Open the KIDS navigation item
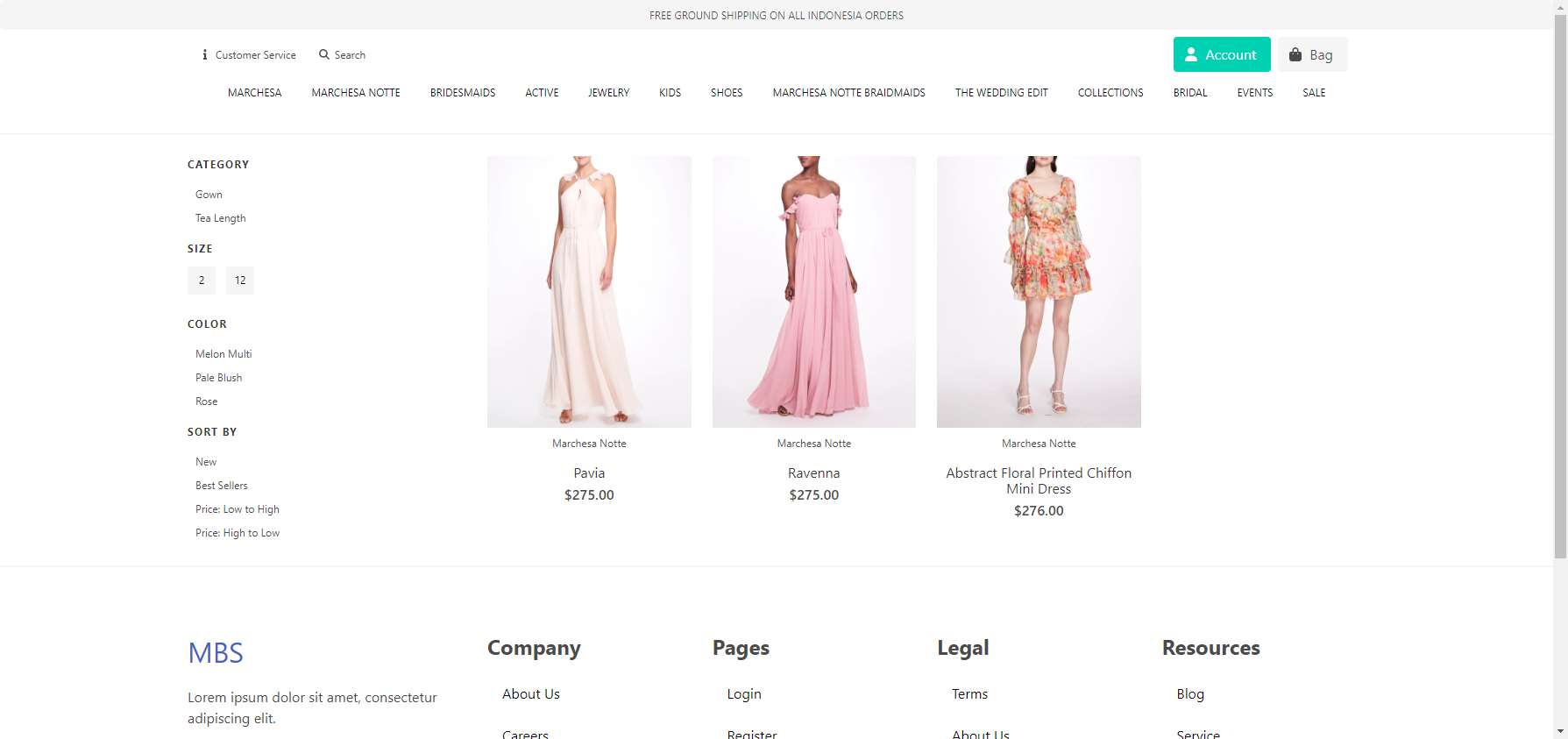This screenshot has height=739, width=1568. tap(670, 93)
